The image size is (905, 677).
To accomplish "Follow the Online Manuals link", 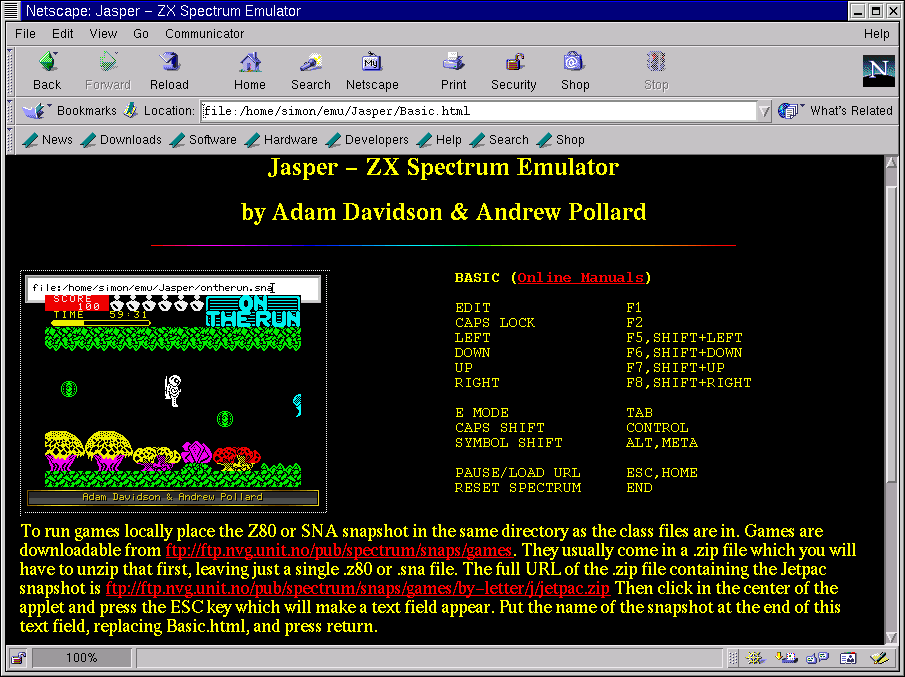I will 580,278.
